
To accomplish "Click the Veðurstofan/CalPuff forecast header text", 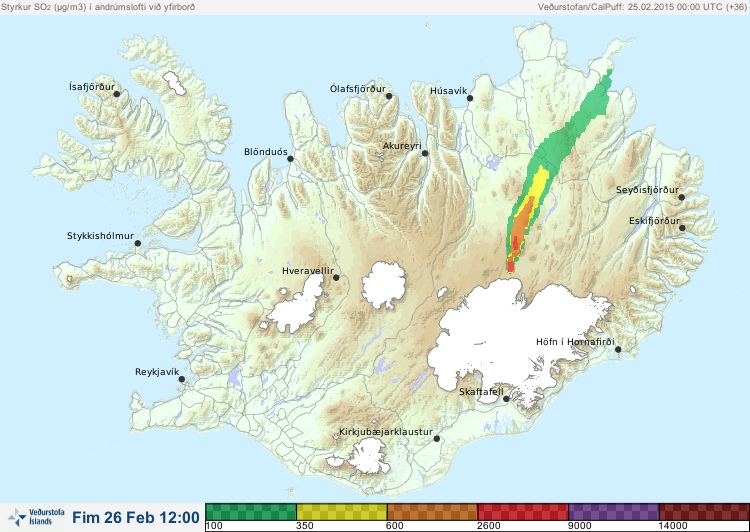I will pos(642,7).
